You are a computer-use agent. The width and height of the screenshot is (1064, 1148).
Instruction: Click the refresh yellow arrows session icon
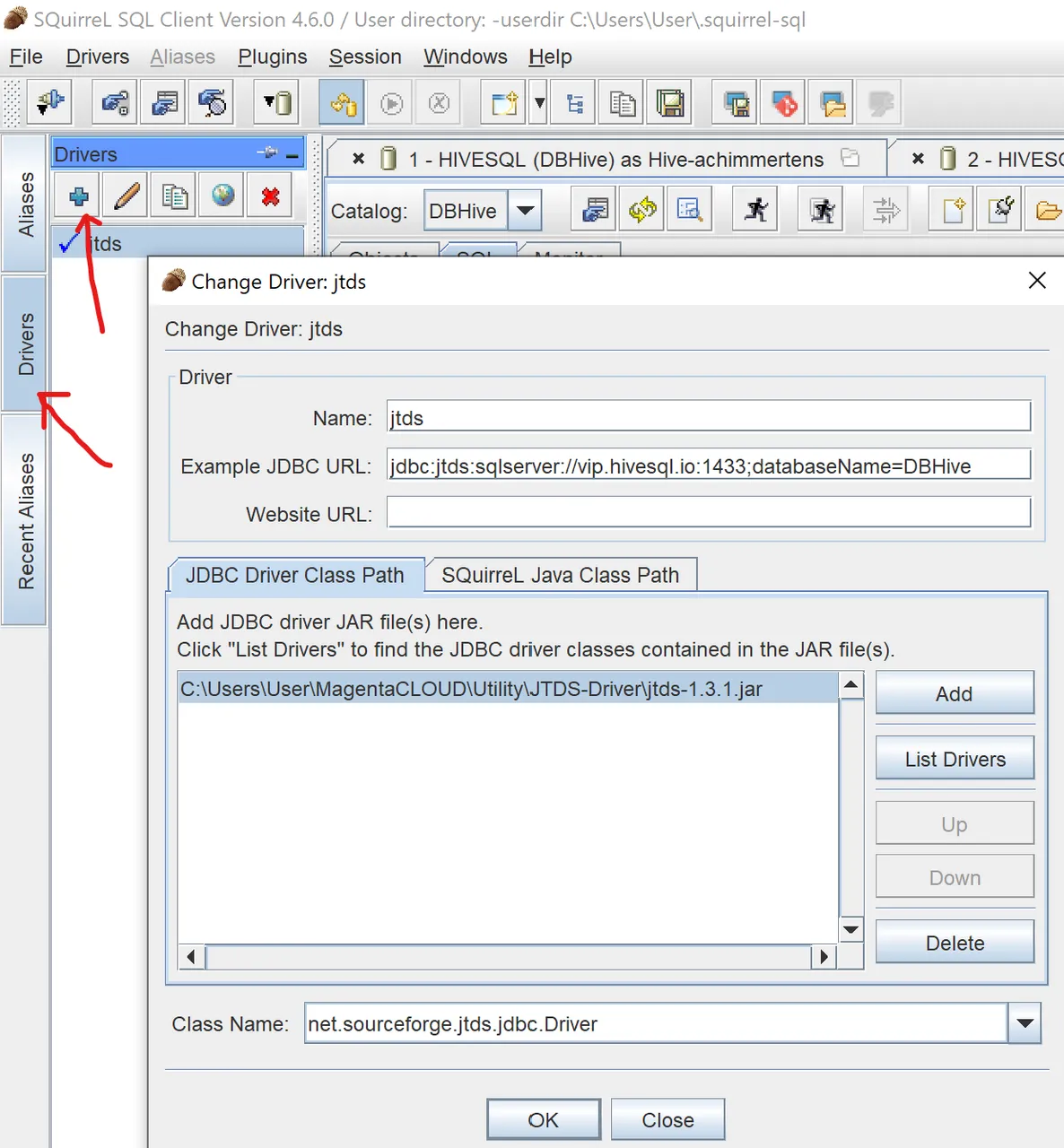point(642,210)
